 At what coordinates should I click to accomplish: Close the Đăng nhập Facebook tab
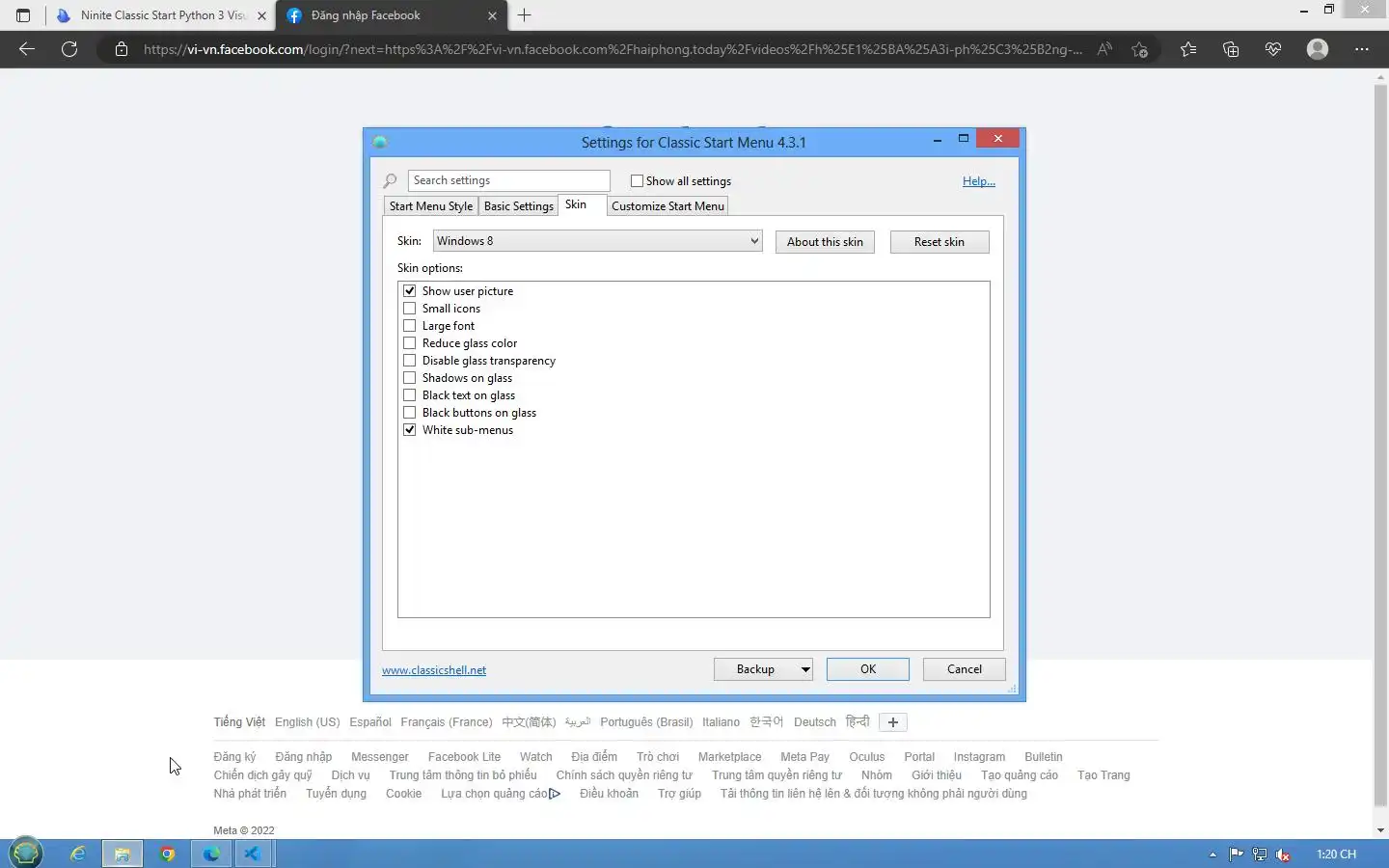point(492,15)
